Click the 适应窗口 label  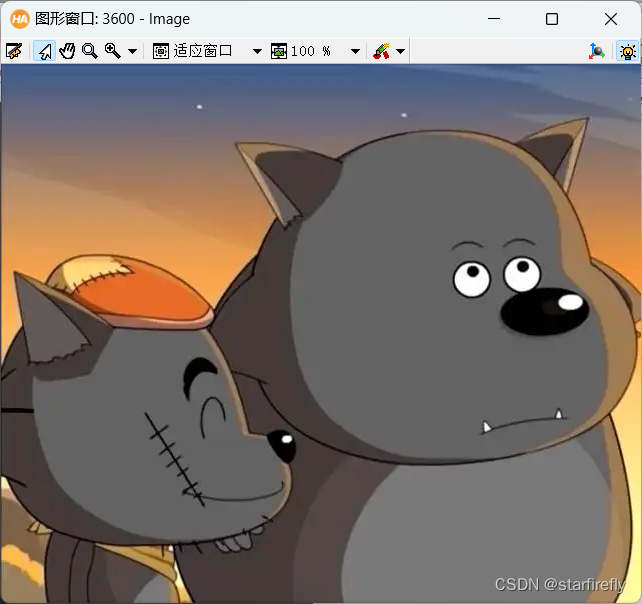coord(203,51)
